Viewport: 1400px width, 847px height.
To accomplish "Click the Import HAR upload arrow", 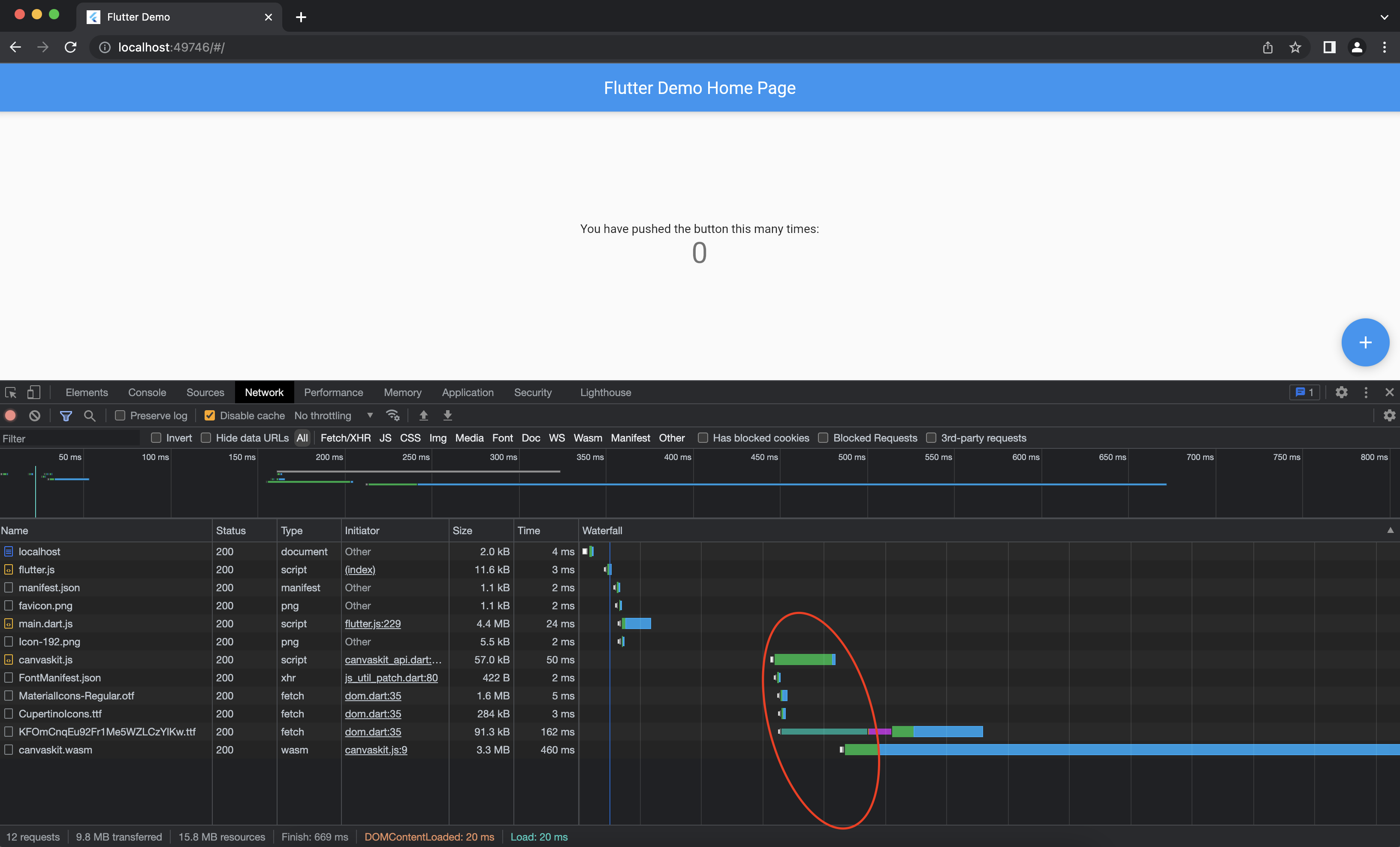I will [x=423, y=415].
